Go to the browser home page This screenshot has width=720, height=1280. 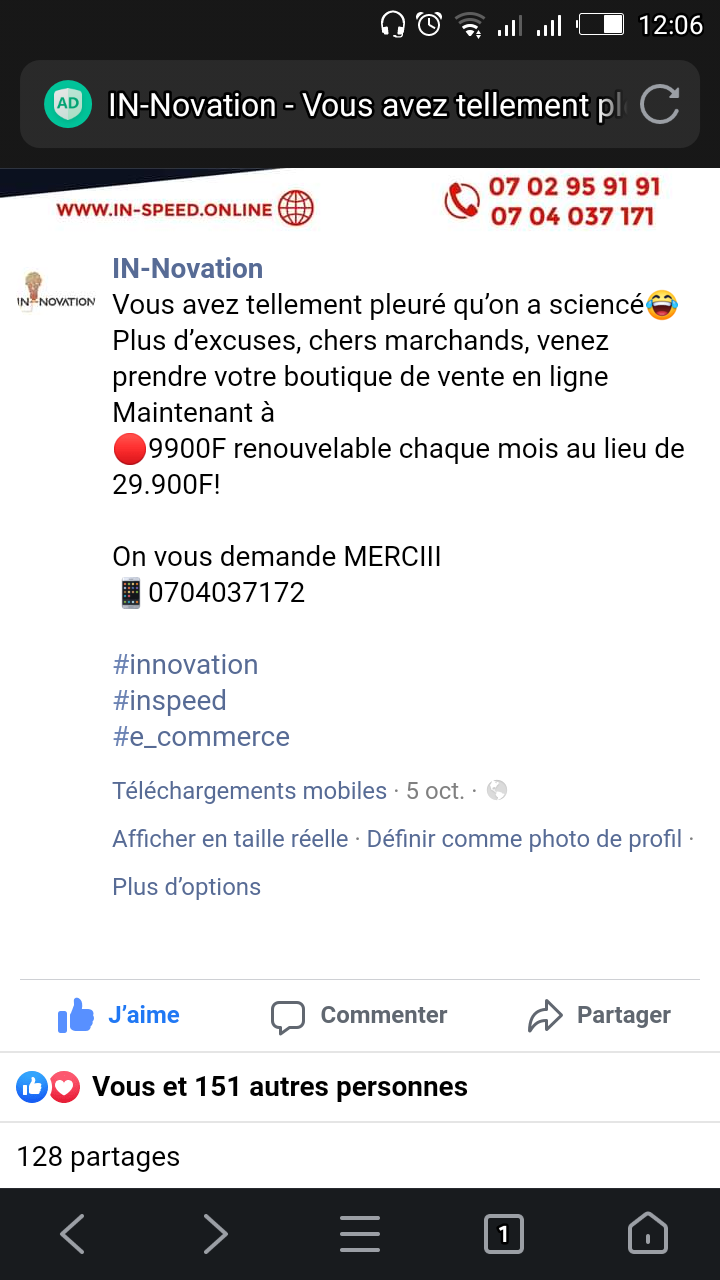pyautogui.click(x=647, y=1234)
